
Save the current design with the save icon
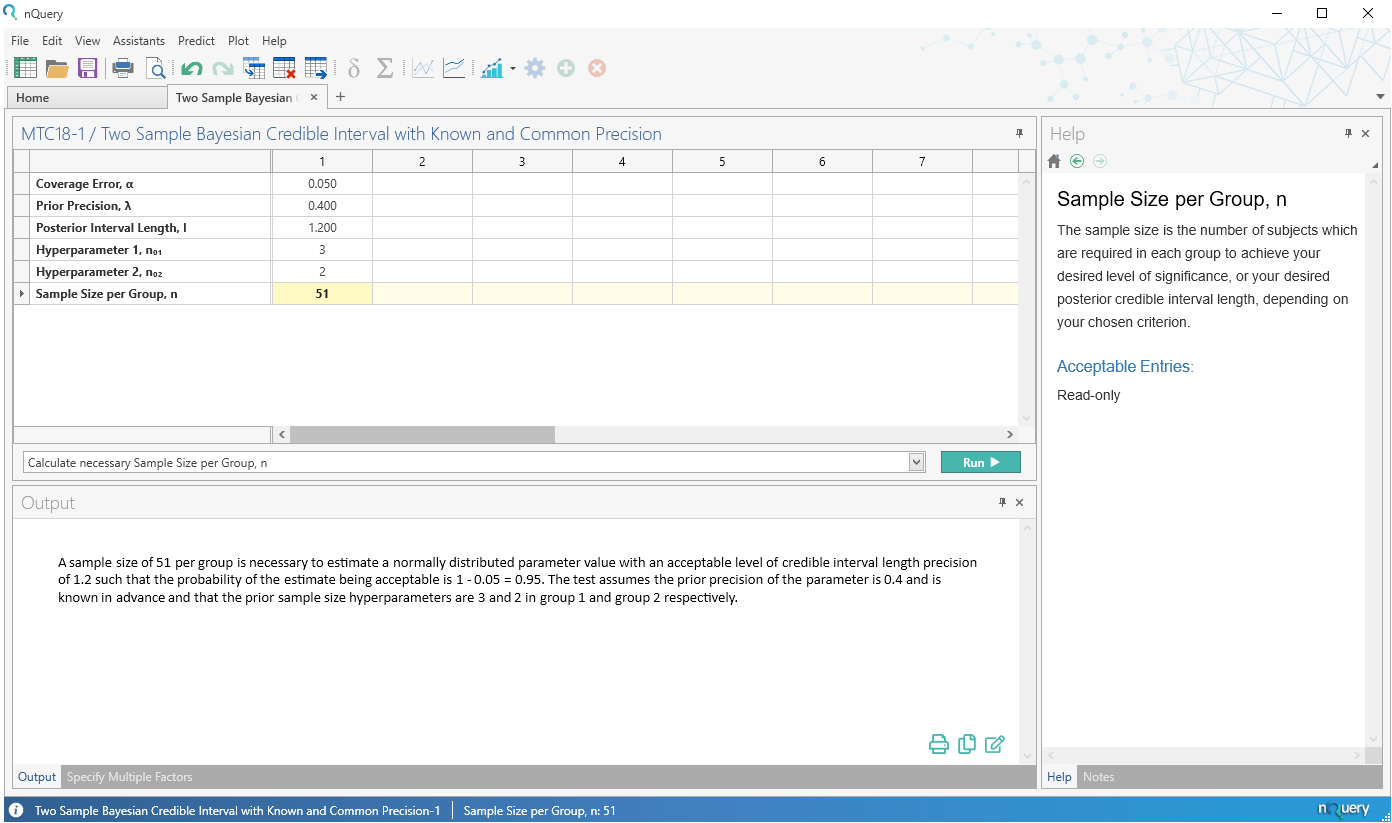(x=88, y=68)
